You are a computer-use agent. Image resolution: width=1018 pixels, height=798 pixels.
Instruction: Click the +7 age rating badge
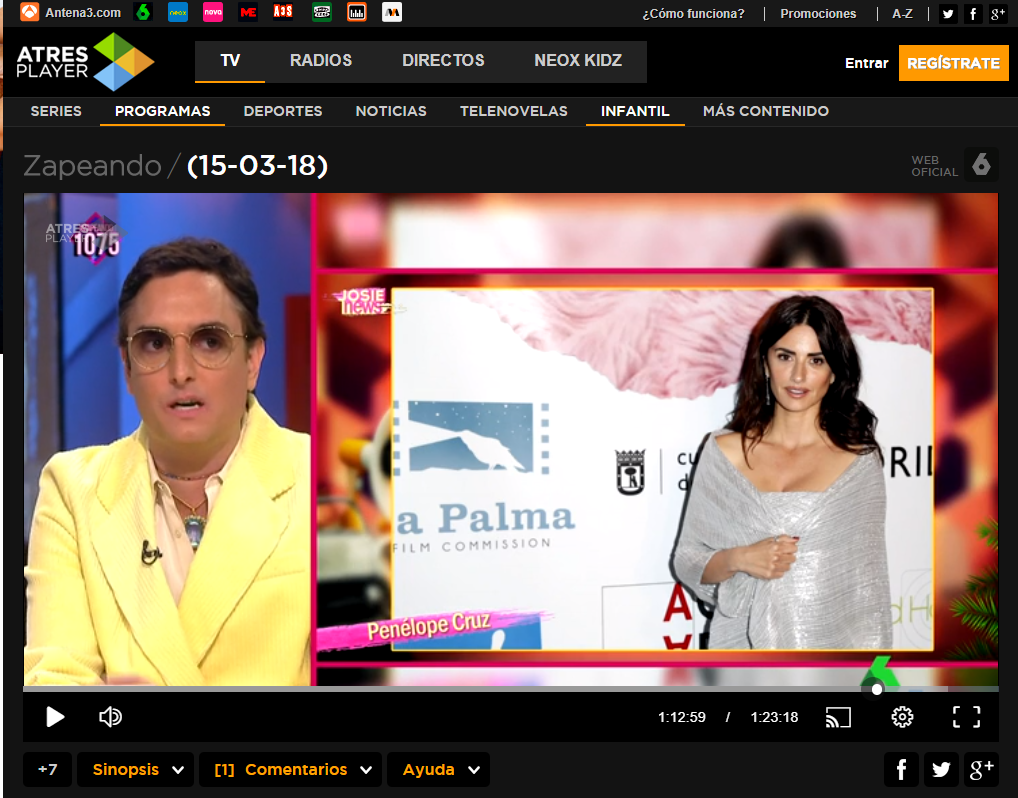[47, 769]
